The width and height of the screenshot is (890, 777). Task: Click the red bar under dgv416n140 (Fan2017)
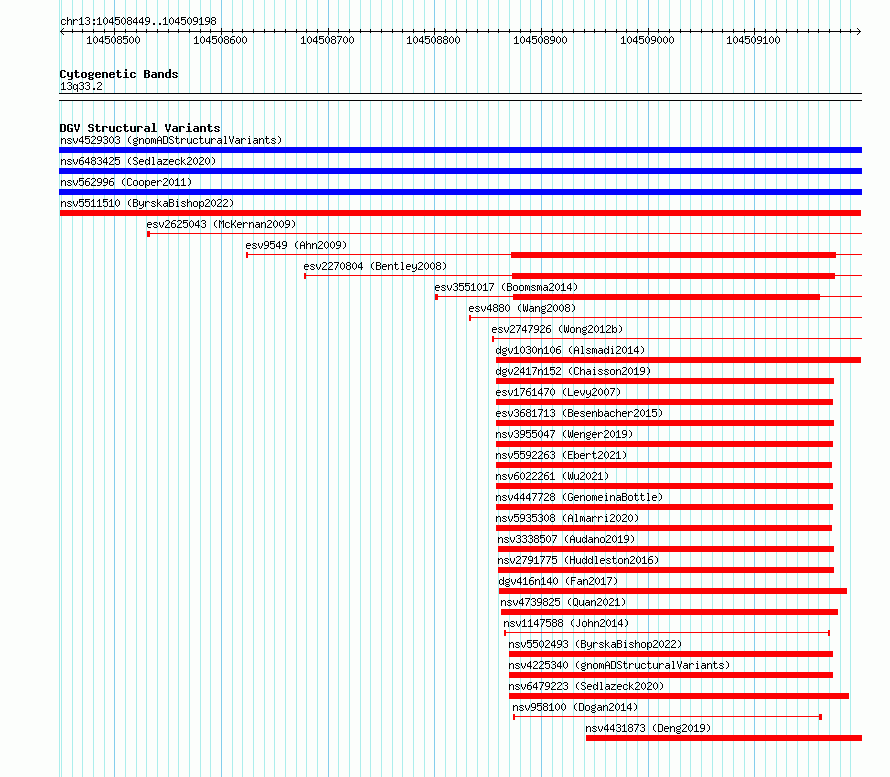(x=673, y=591)
